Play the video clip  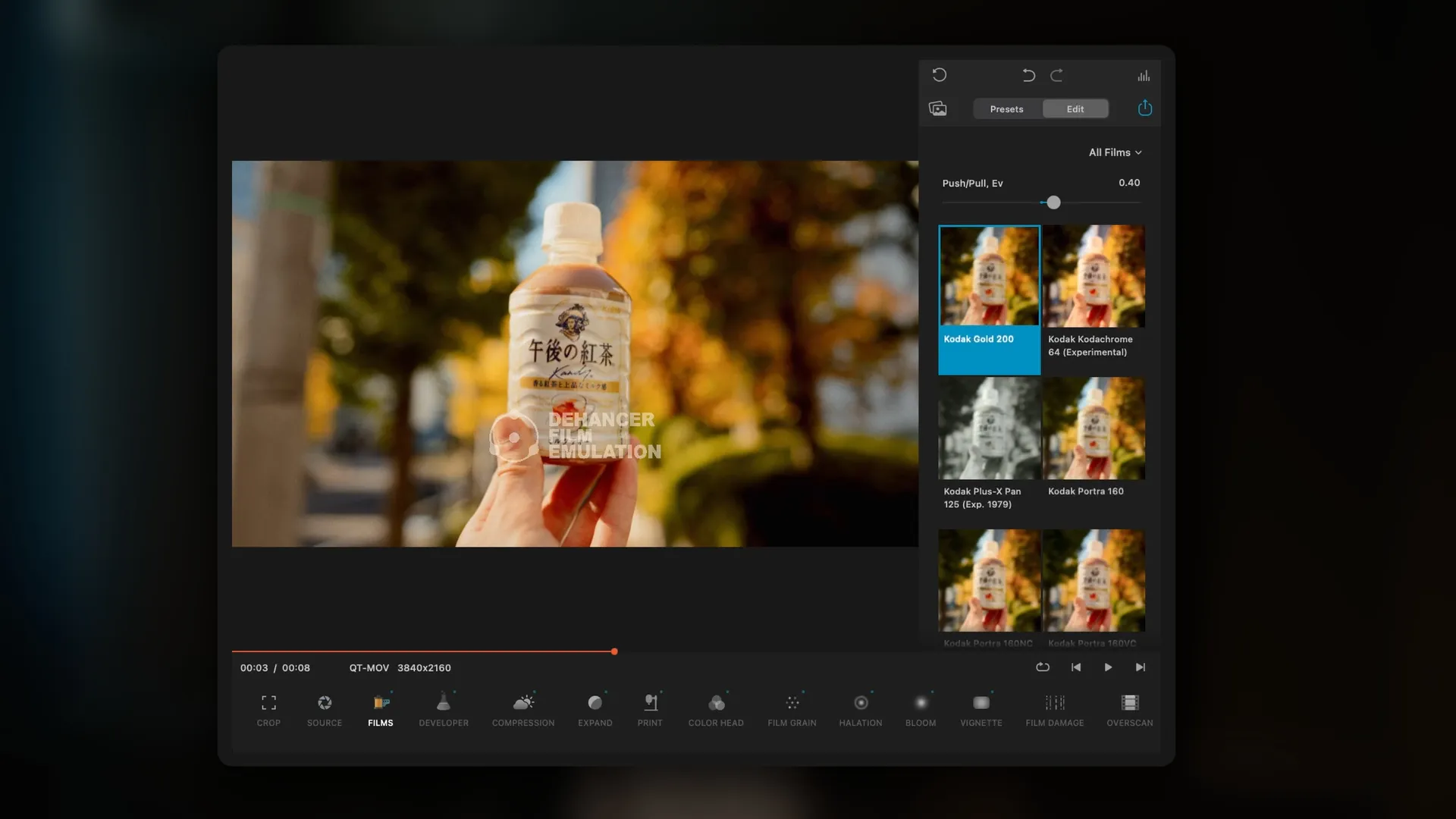tap(1108, 667)
